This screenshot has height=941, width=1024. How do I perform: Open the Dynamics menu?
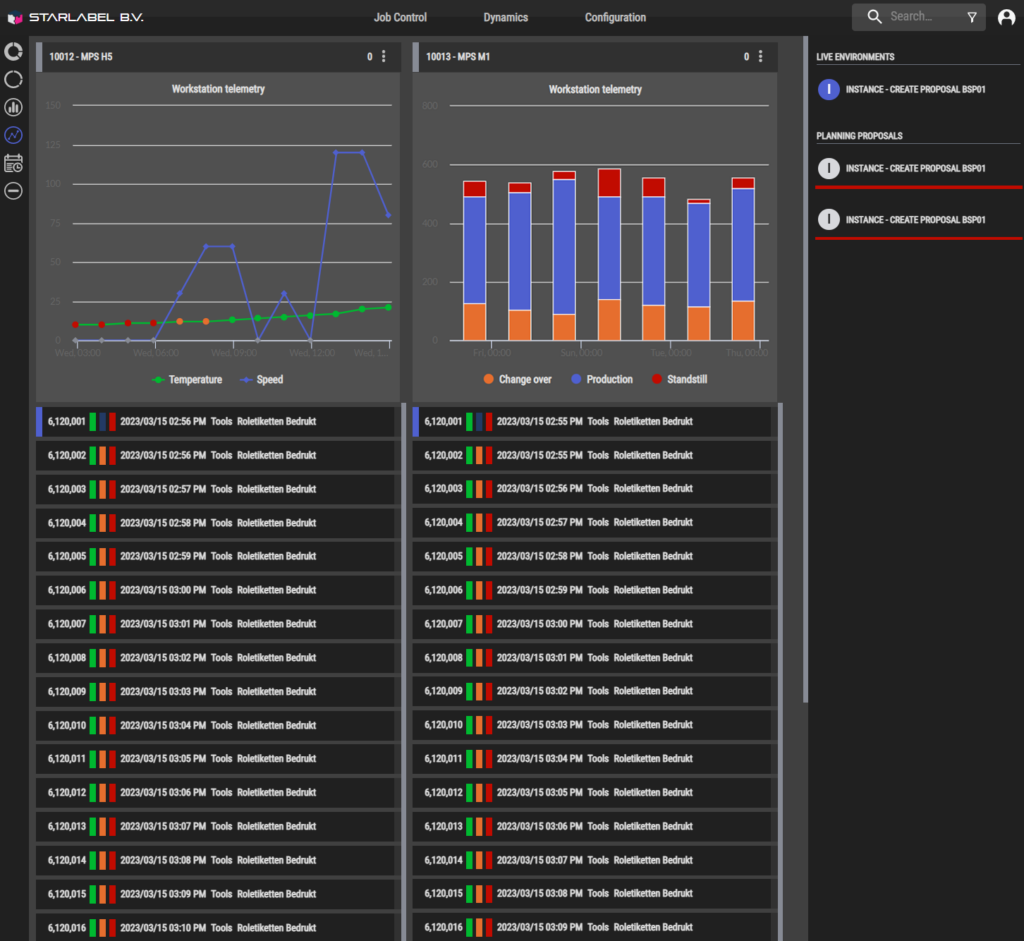pos(505,18)
